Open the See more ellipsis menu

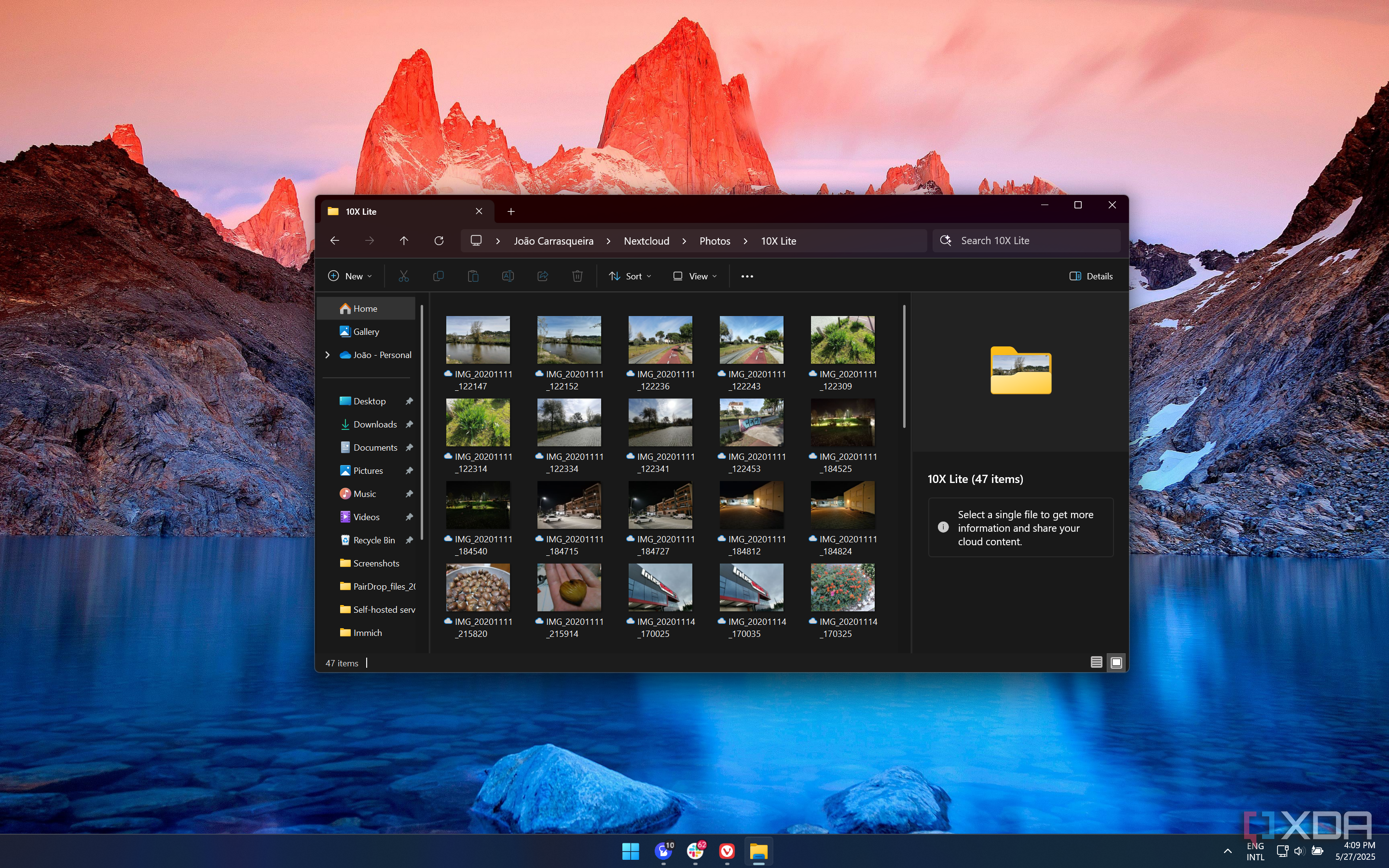(747, 276)
